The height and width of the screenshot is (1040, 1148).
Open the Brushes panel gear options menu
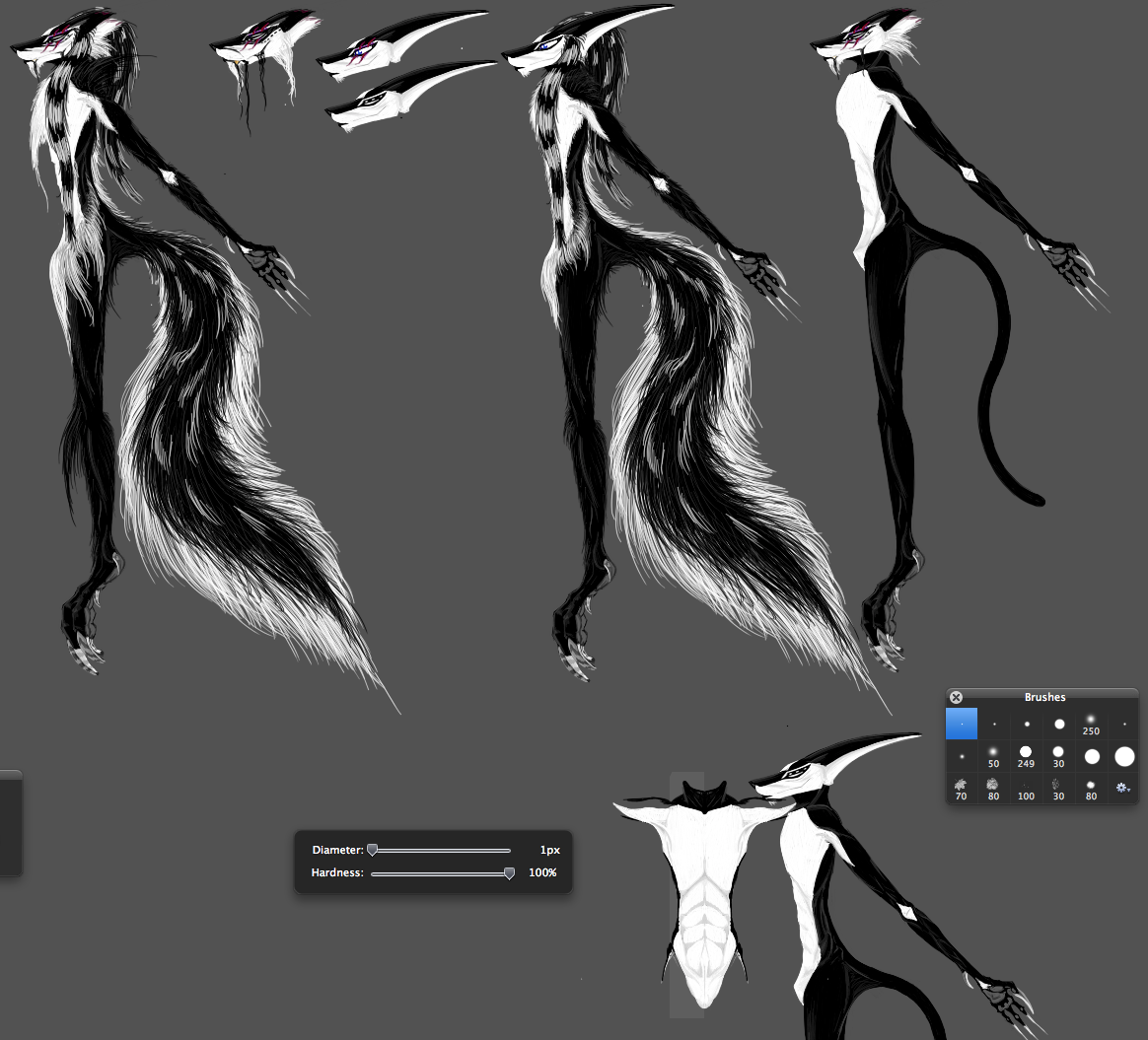coord(1123,788)
